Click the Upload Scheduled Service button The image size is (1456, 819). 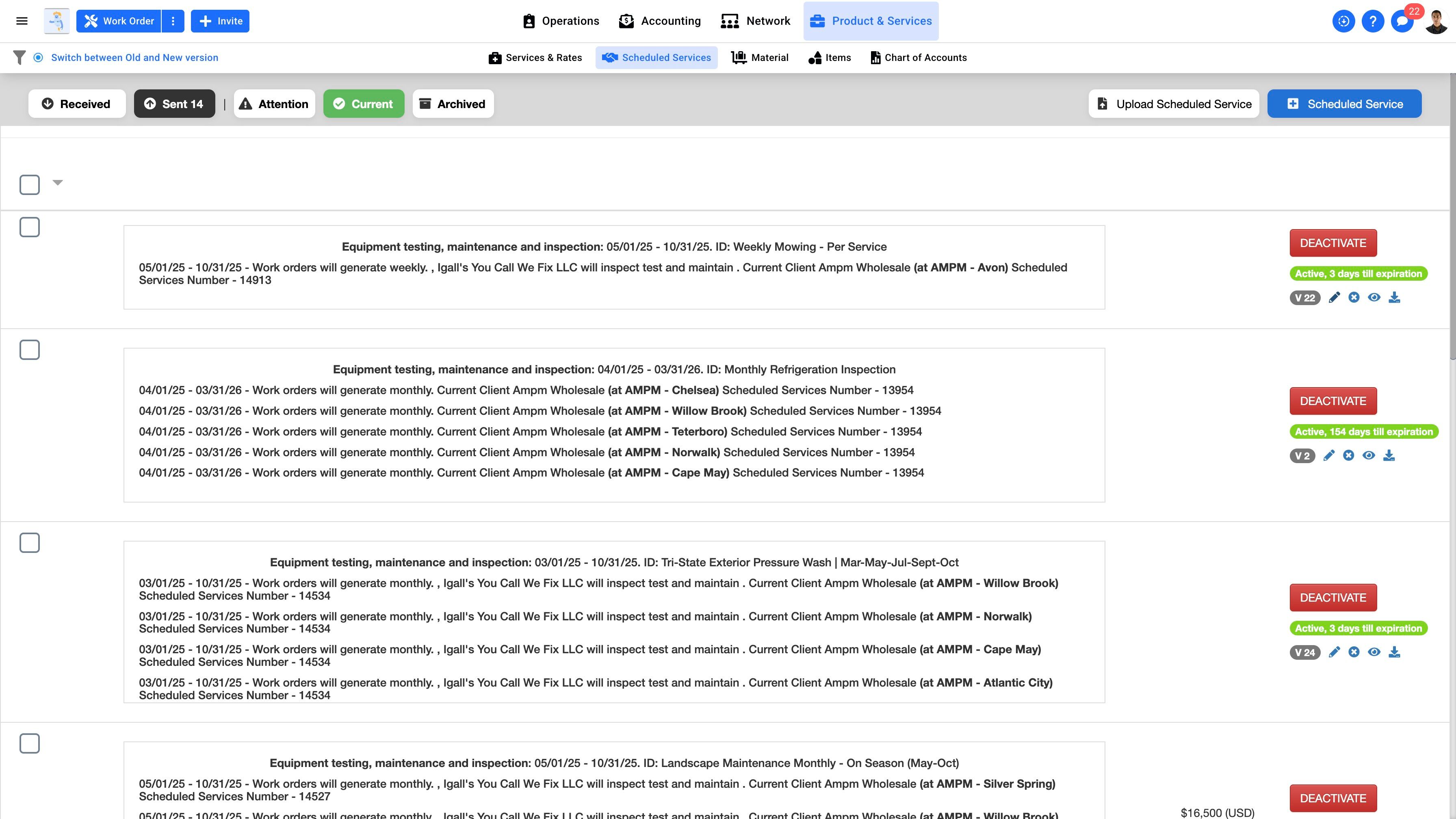pyautogui.click(x=1174, y=104)
